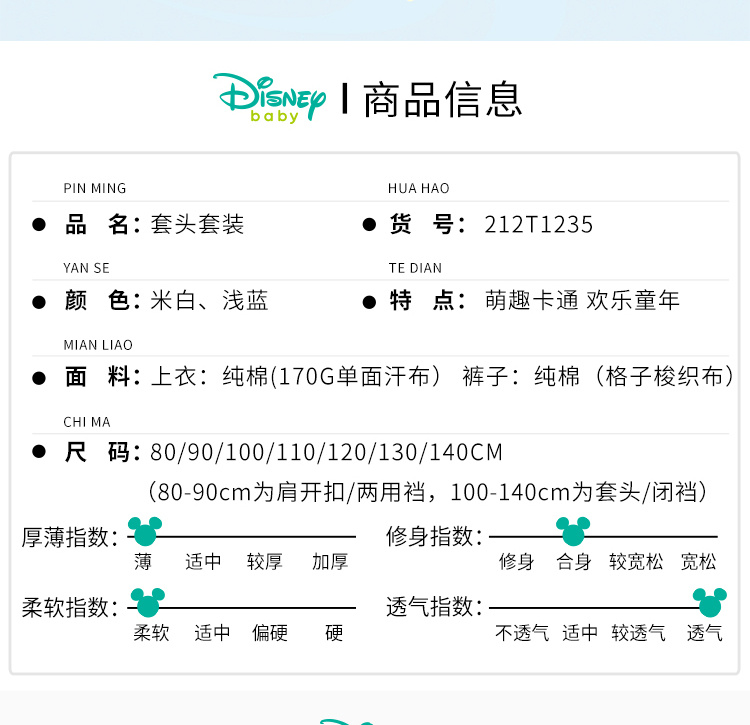Click Mickey marker on 透气指数 slider
The width and height of the screenshot is (750, 725).
pos(710,602)
